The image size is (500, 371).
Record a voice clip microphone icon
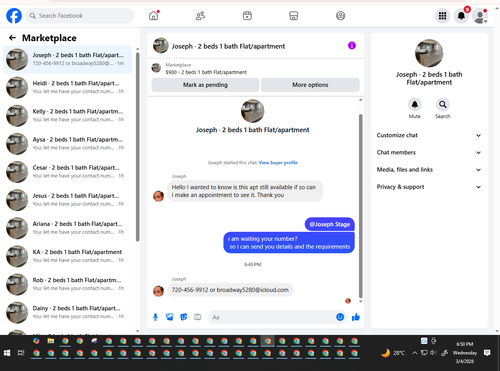pyautogui.click(x=155, y=317)
